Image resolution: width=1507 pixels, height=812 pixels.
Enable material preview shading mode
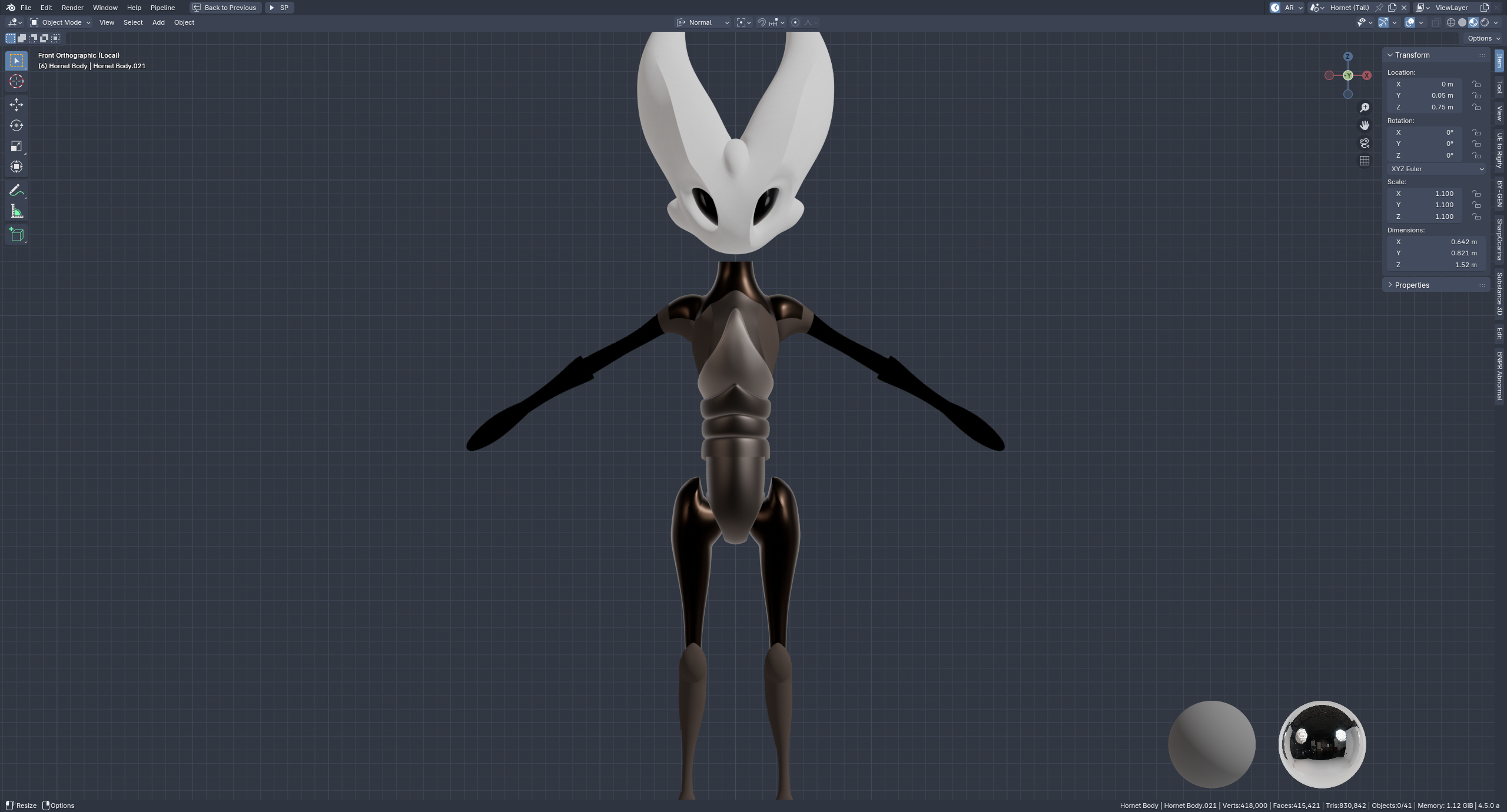pos(1473,22)
